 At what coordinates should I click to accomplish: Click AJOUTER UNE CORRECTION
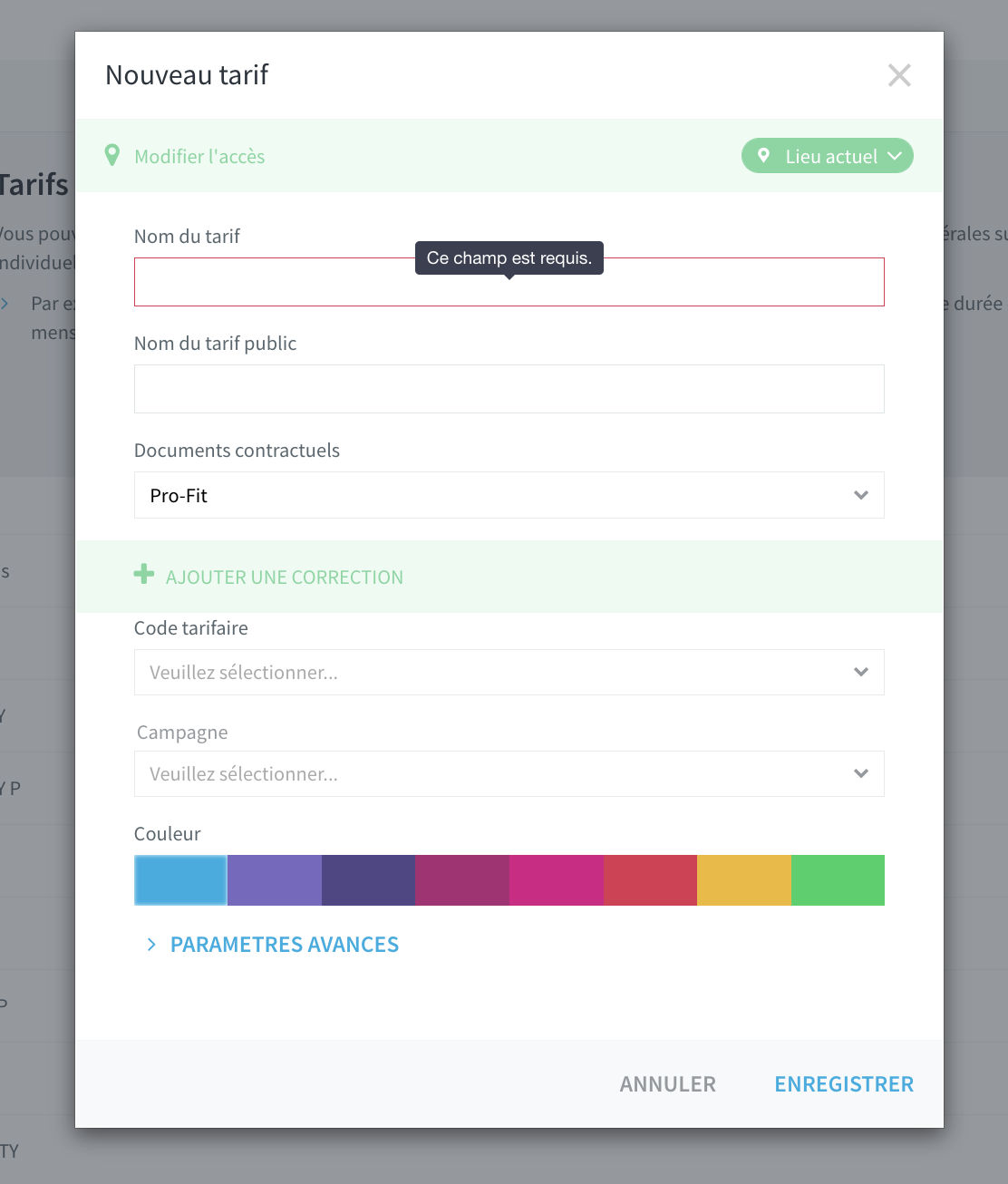(x=285, y=577)
